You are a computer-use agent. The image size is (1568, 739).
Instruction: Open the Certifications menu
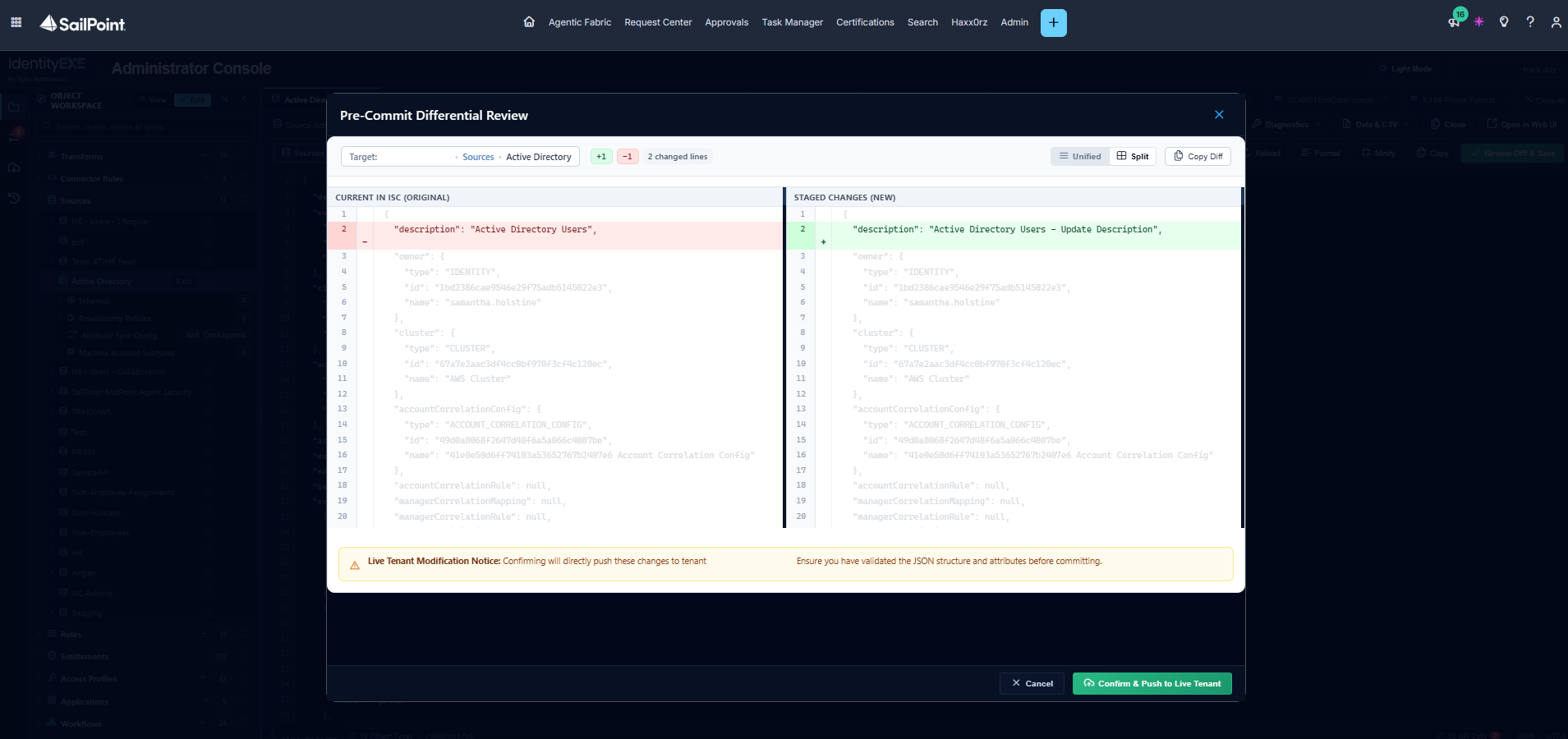coord(865,22)
